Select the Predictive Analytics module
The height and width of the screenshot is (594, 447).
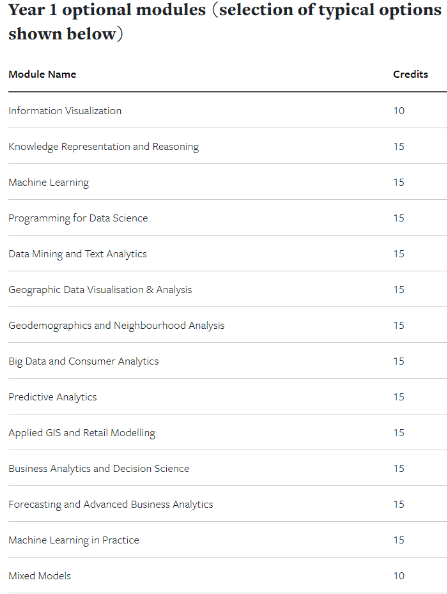[53, 397]
